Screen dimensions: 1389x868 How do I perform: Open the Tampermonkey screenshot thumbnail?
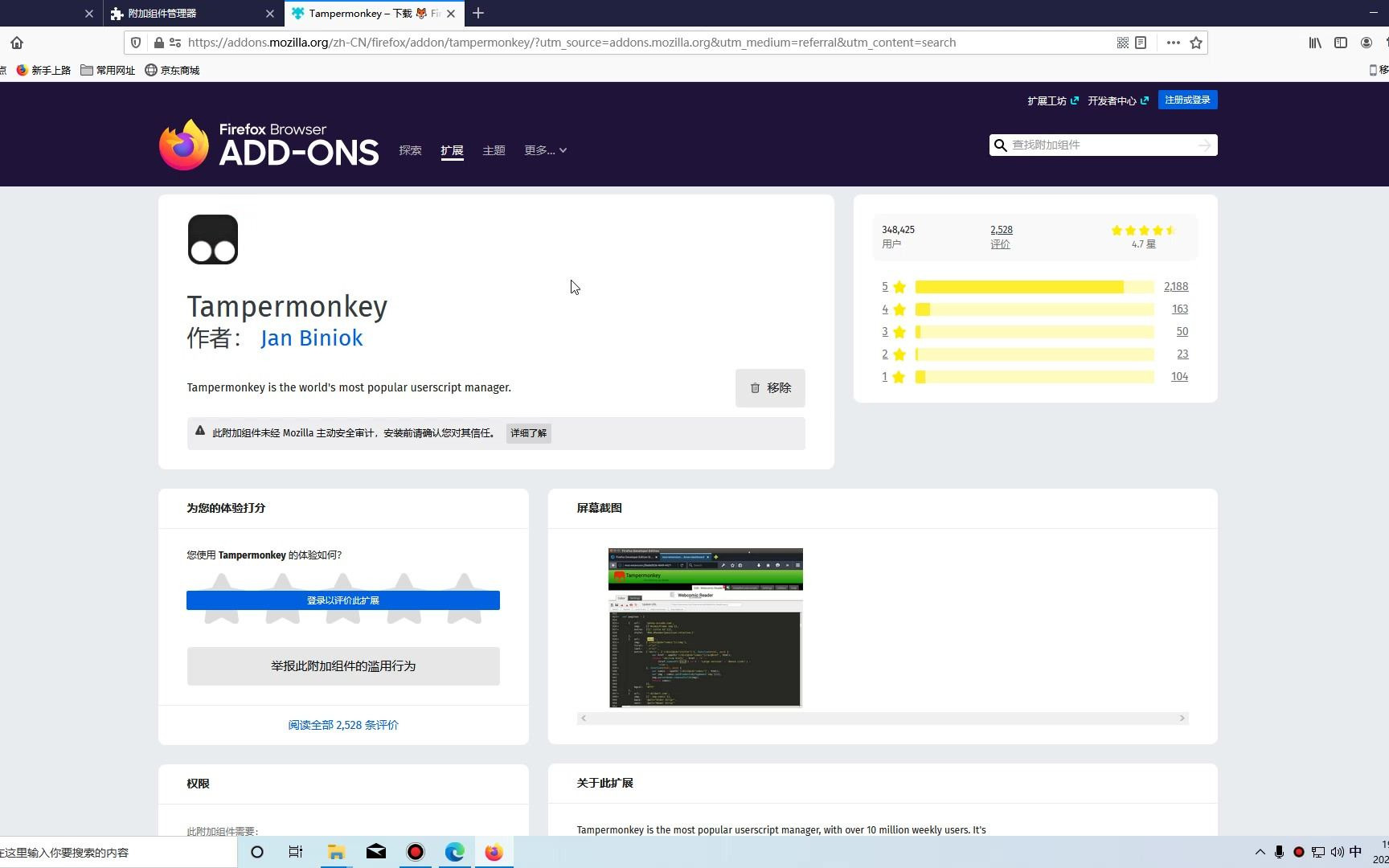[x=706, y=628]
